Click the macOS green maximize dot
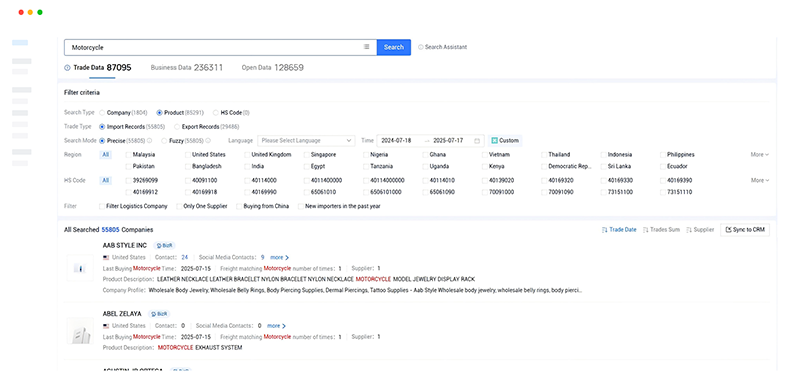793x388 pixels. point(40,12)
